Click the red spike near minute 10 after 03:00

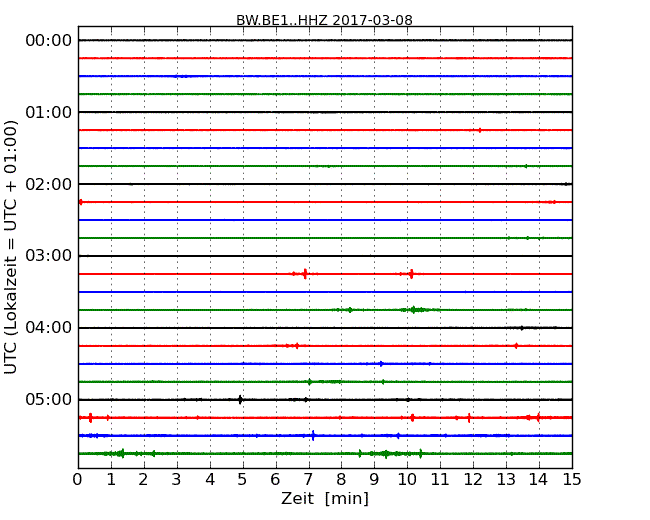pyautogui.click(x=411, y=274)
